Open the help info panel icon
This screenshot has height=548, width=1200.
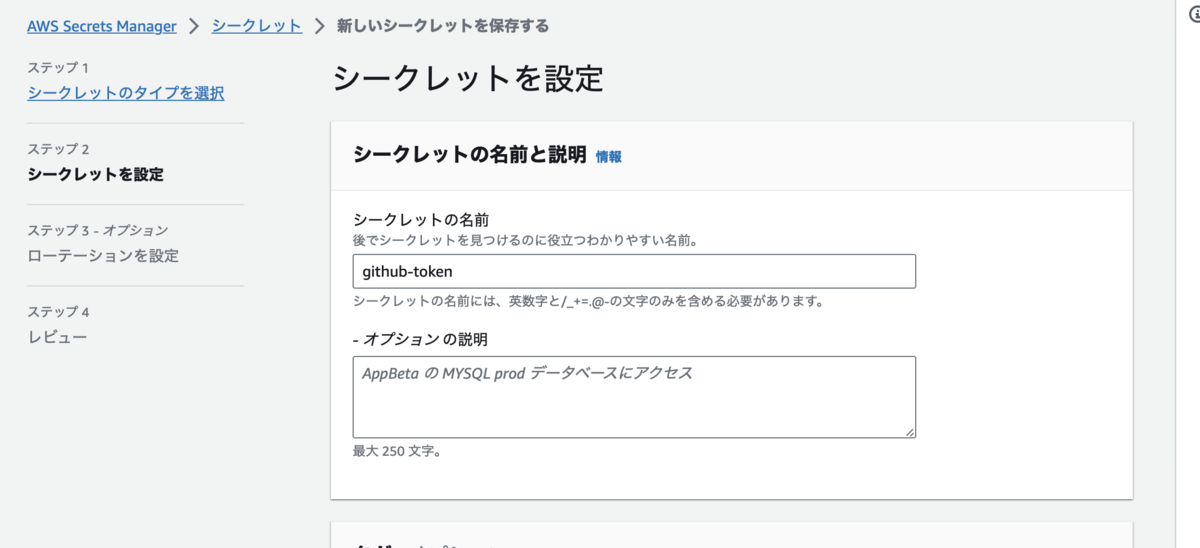coord(1194,16)
